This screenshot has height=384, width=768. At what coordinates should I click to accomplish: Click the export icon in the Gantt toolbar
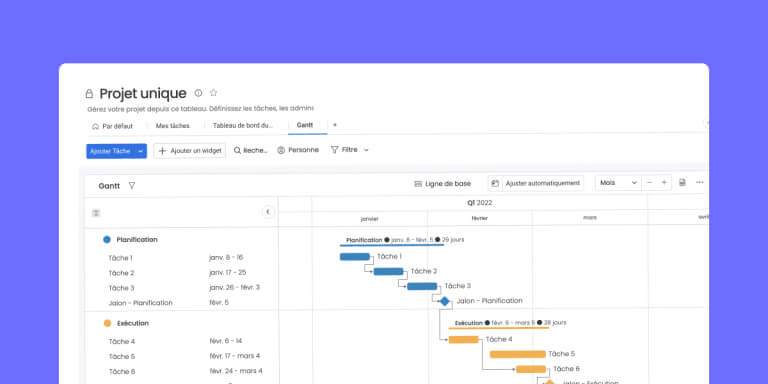(682, 183)
